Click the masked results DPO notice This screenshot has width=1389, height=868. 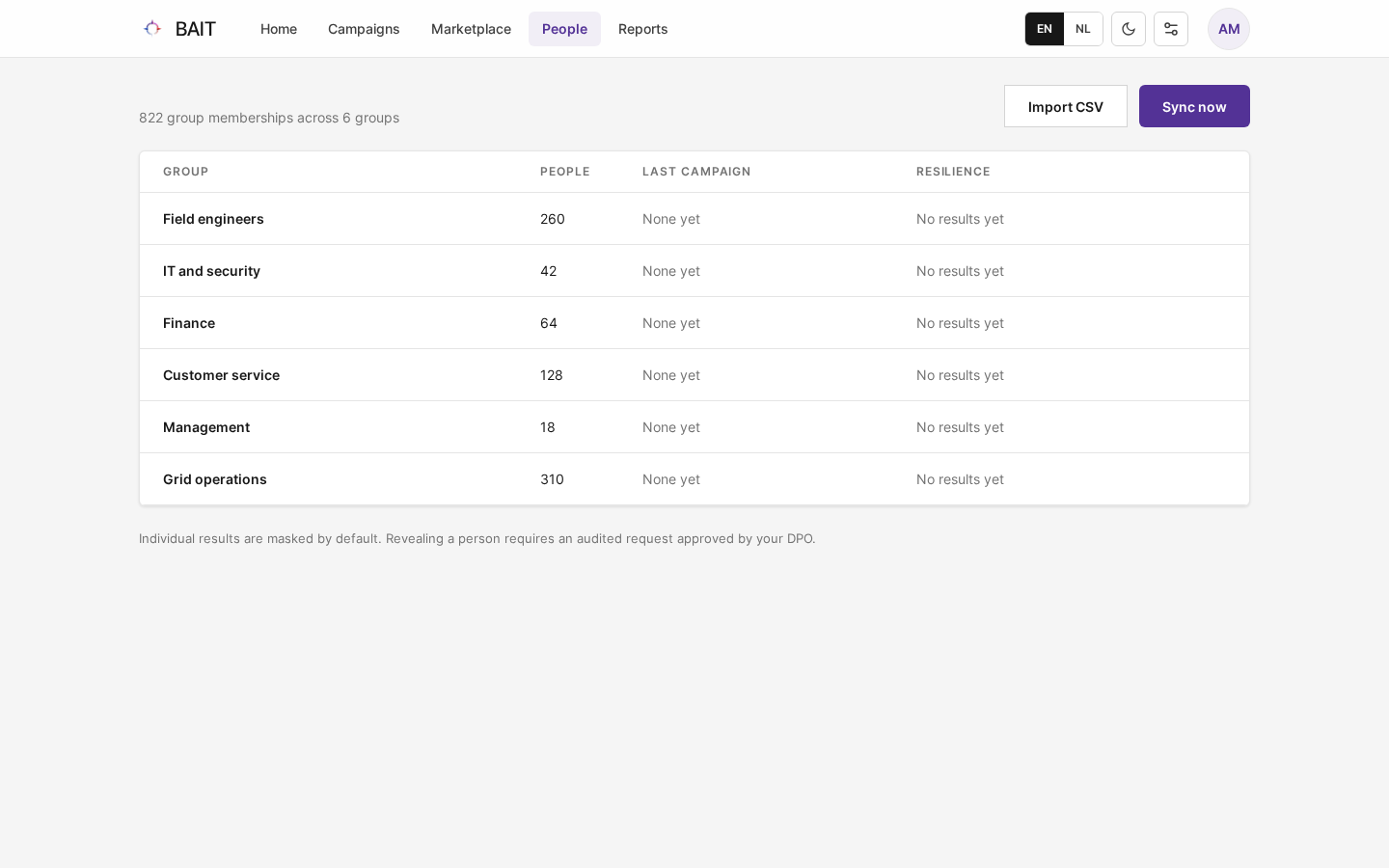coord(477,538)
